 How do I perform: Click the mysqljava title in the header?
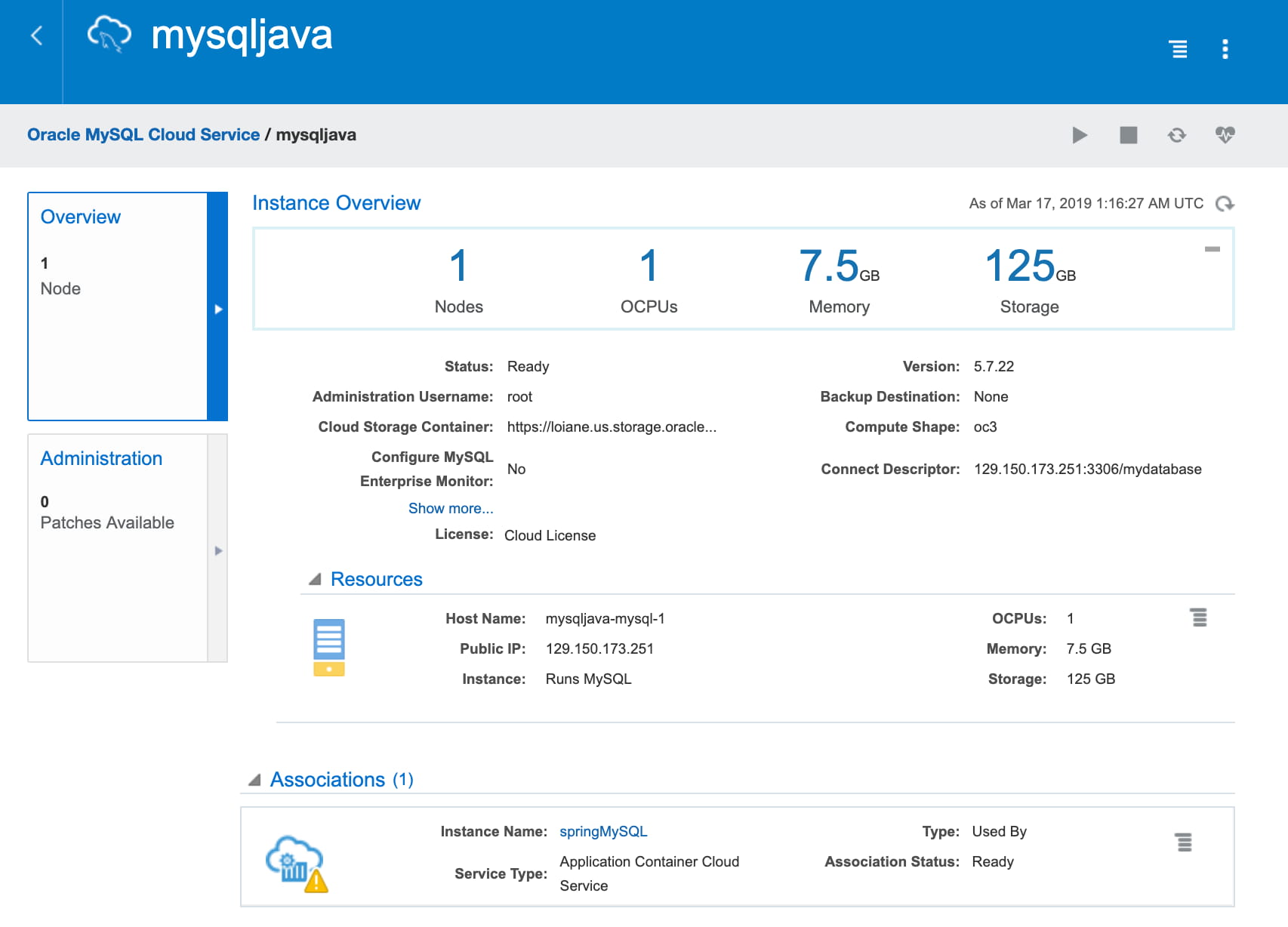[242, 35]
